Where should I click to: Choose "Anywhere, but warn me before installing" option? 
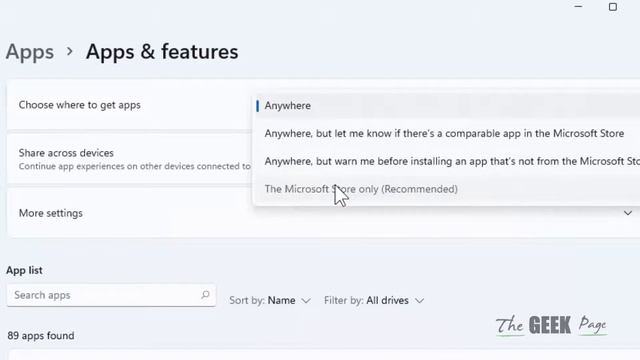pos(447,161)
